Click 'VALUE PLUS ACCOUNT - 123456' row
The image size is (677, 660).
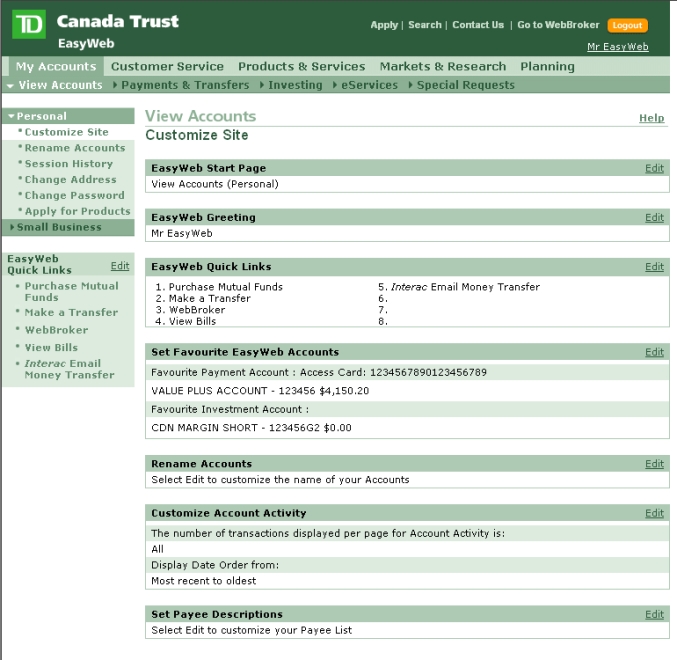click(407, 391)
